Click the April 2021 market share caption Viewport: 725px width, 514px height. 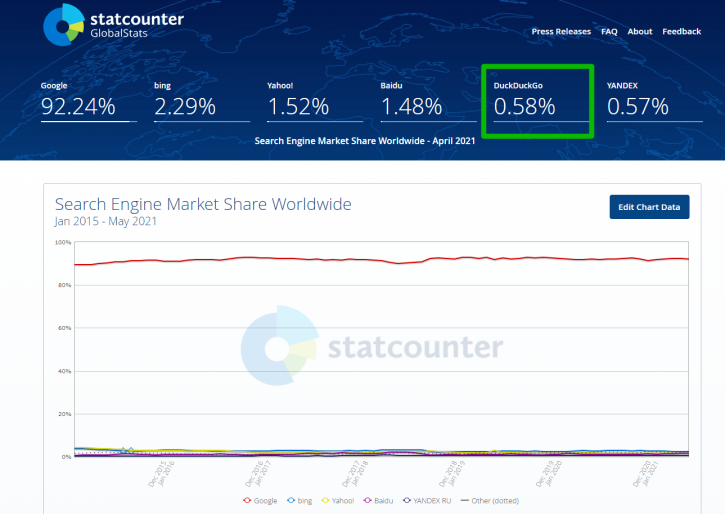(365, 141)
